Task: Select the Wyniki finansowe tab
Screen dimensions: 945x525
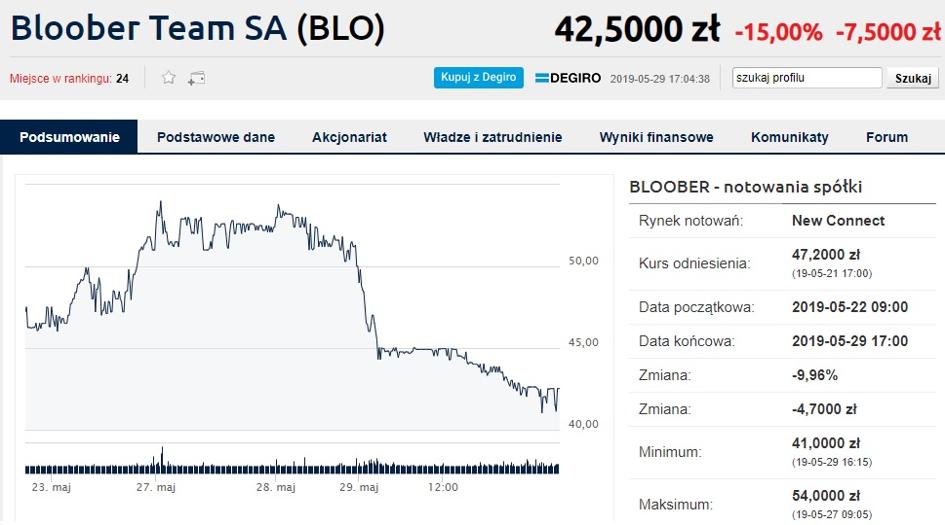Action: [x=656, y=137]
